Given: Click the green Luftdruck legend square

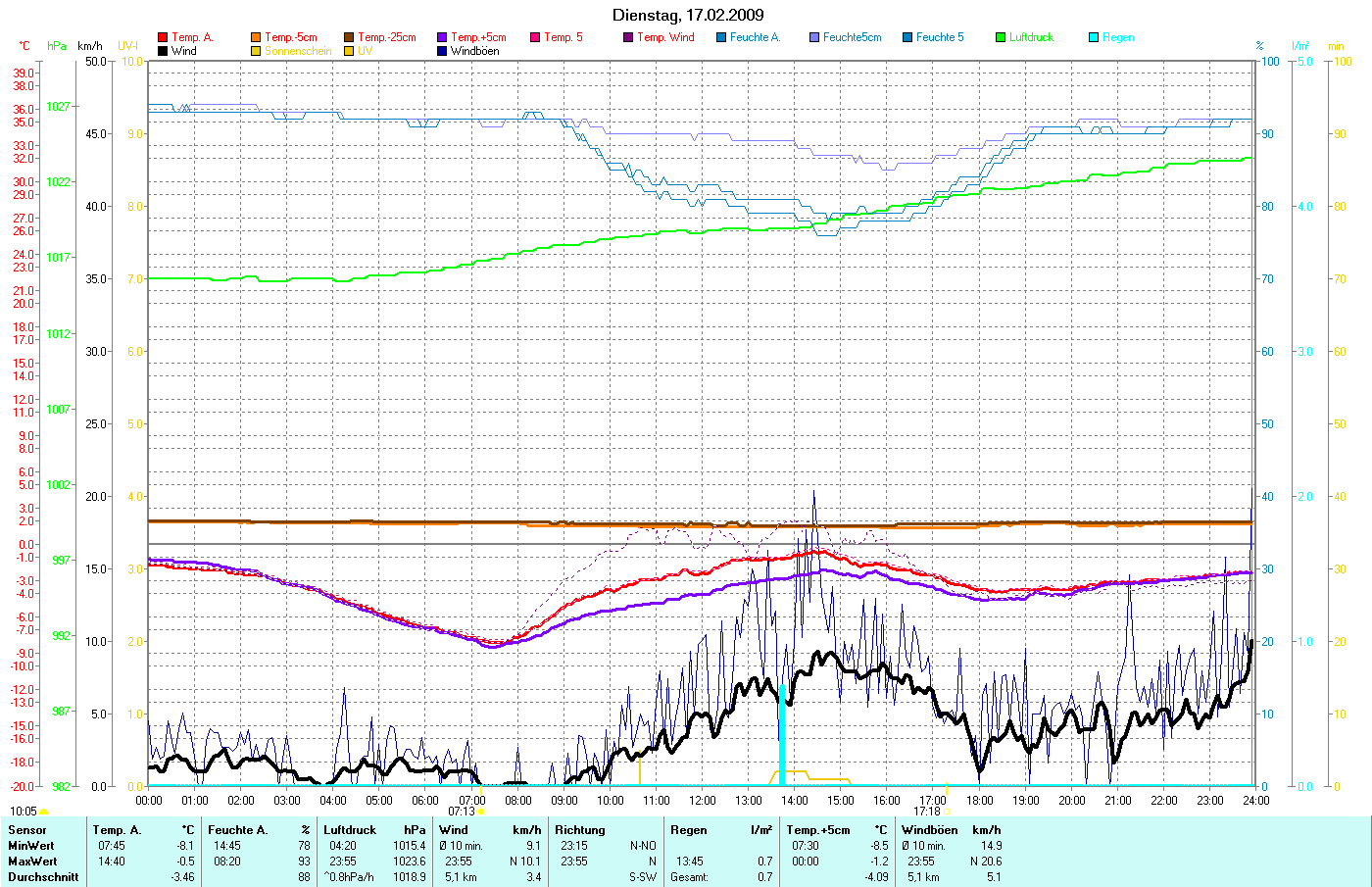Looking at the screenshot, I should point(1001,37).
